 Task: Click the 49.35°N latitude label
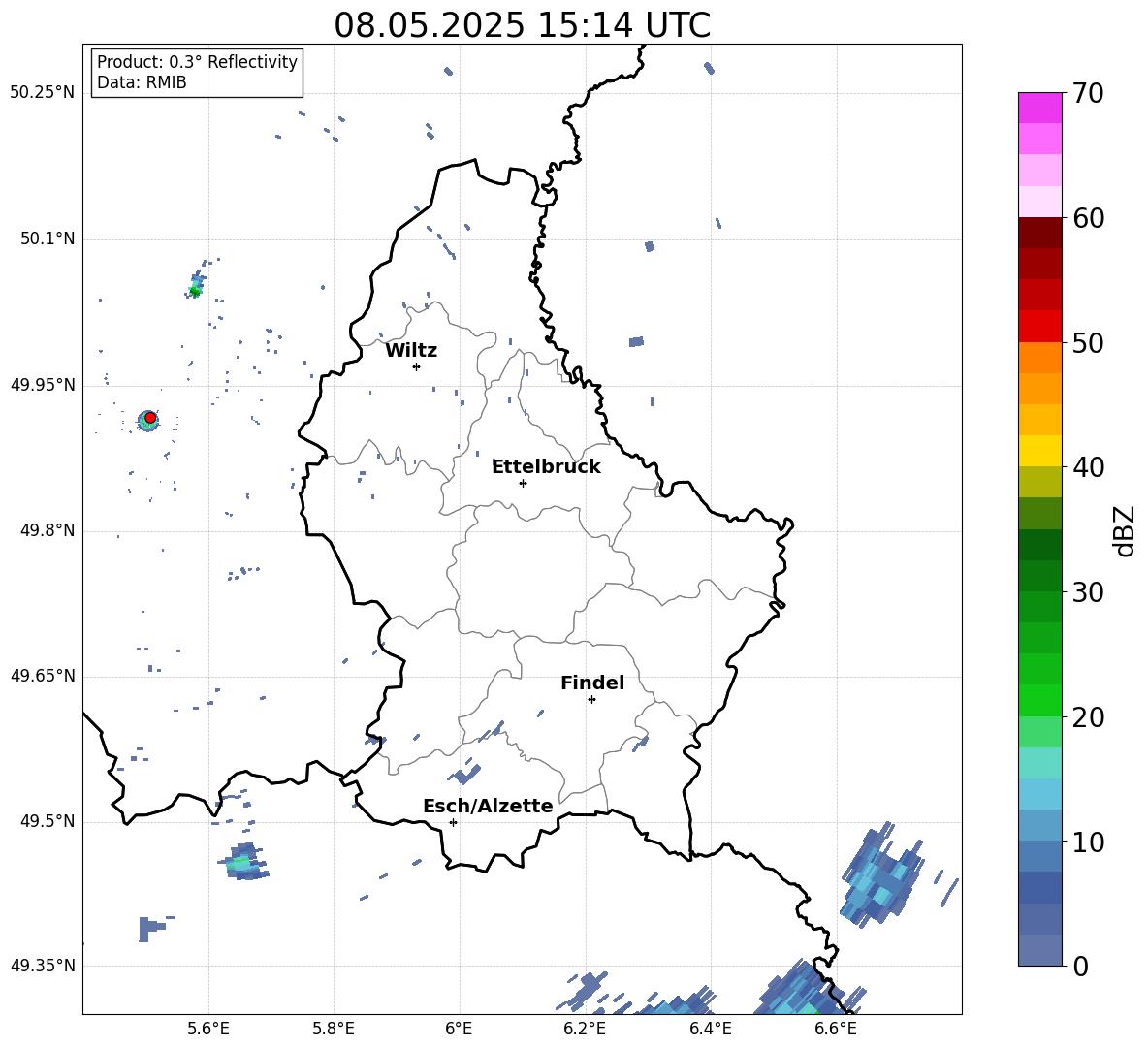43,966
